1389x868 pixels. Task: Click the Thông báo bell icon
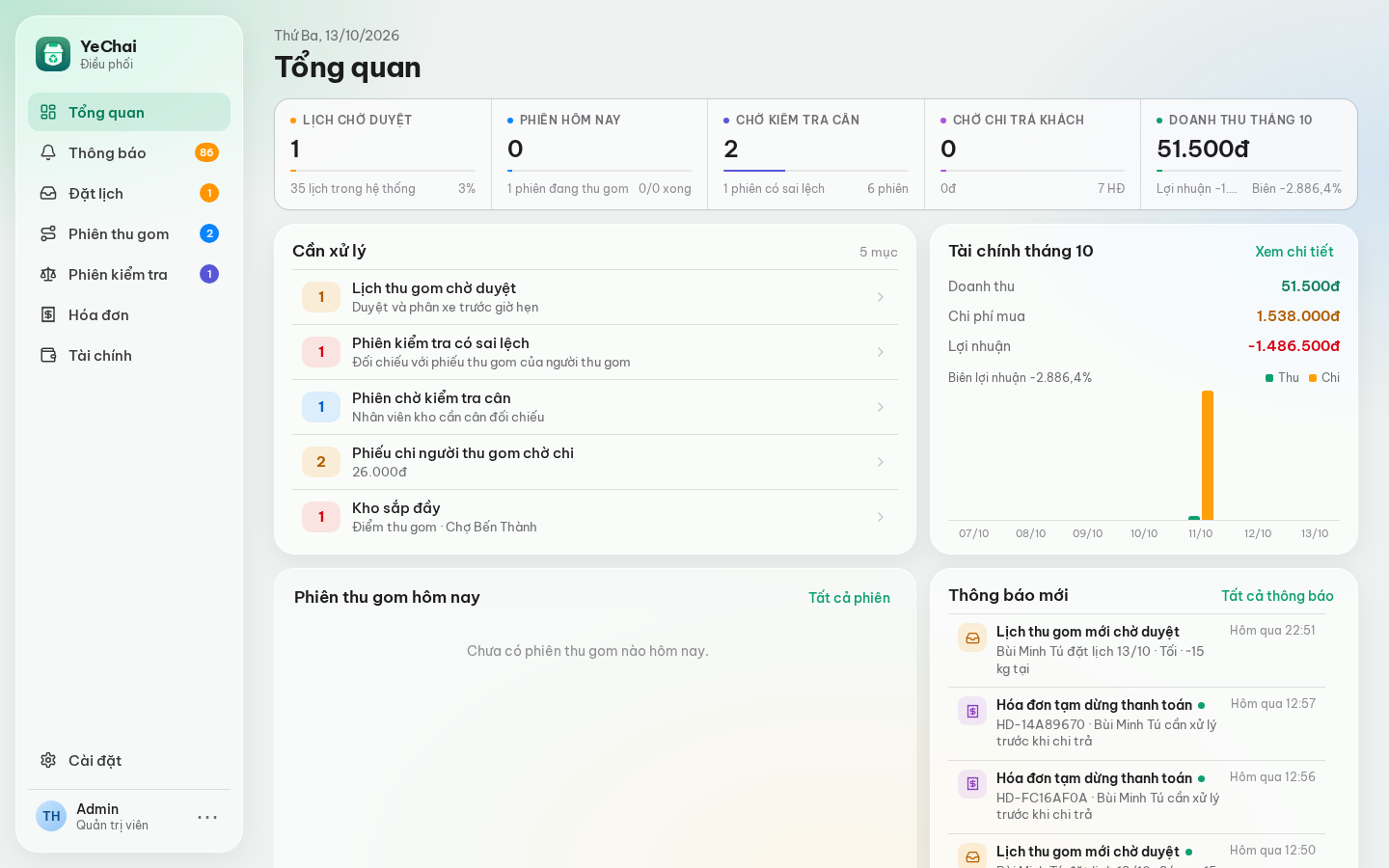48,152
